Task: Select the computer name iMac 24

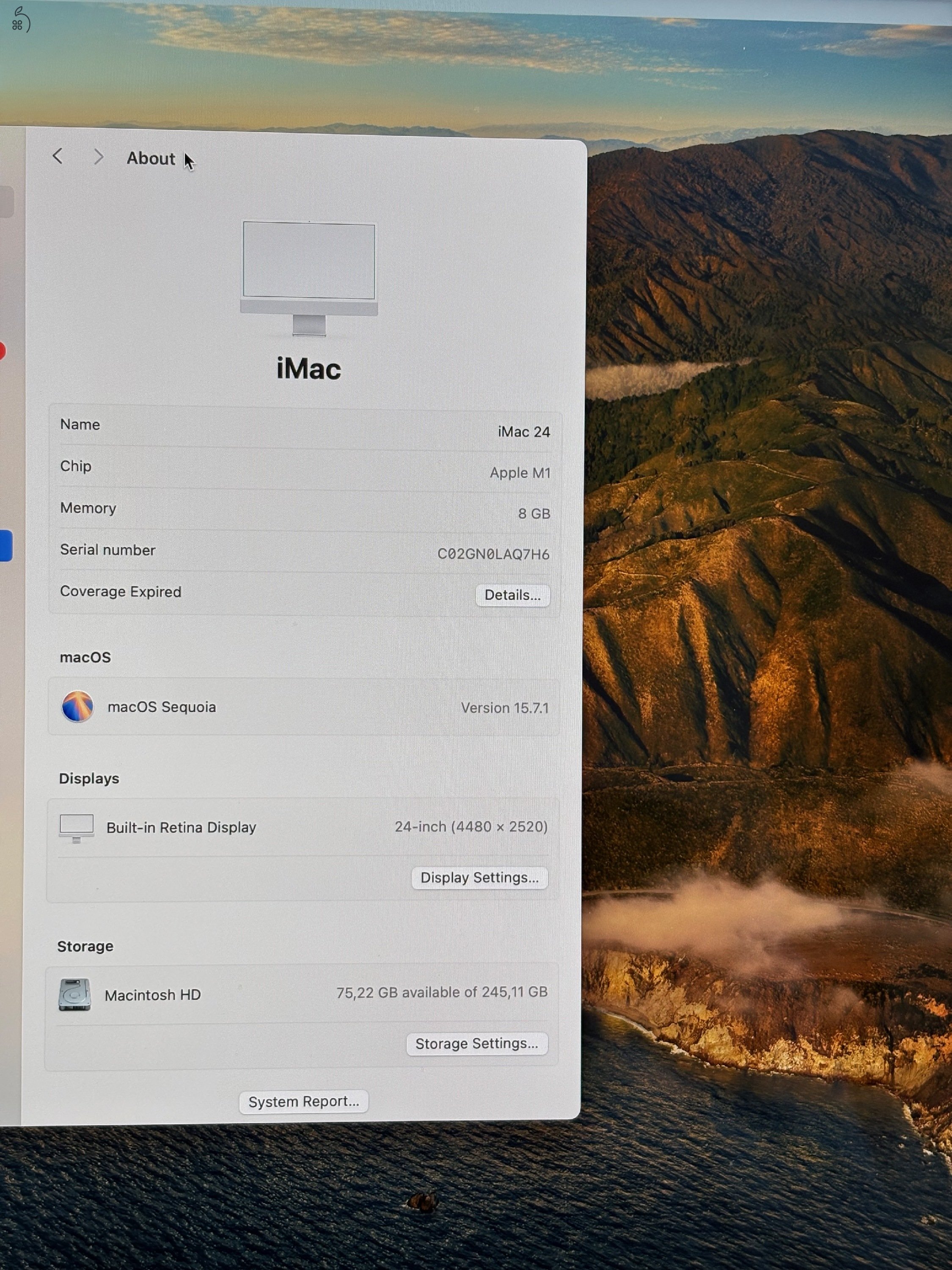Action: (x=523, y=431)
